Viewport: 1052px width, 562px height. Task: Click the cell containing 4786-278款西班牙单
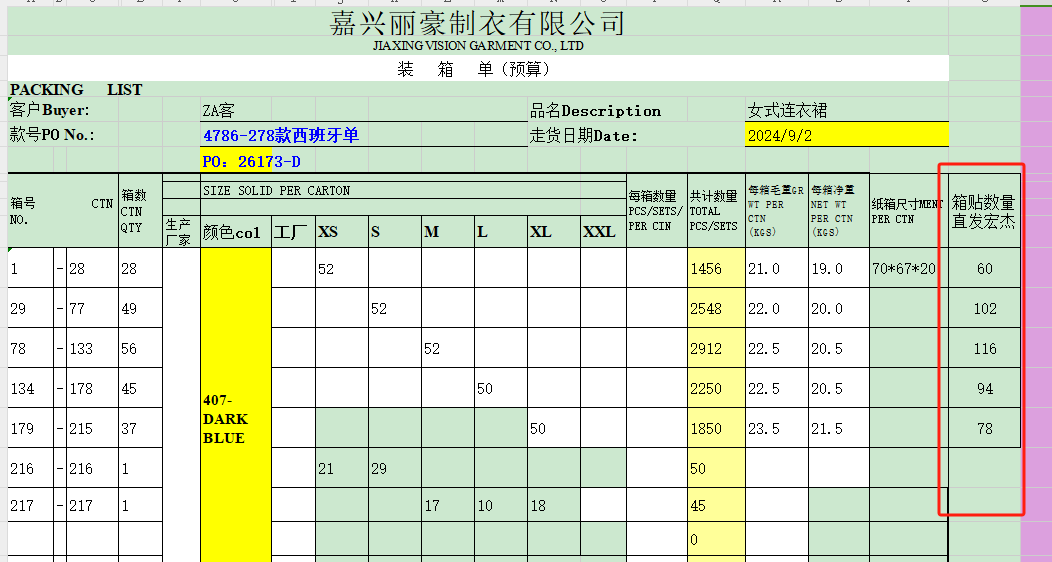(x=280, y=135)
